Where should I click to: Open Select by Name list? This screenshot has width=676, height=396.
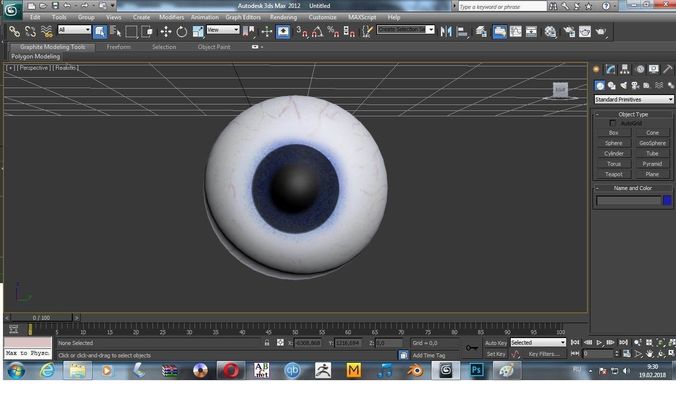(116, 31)
